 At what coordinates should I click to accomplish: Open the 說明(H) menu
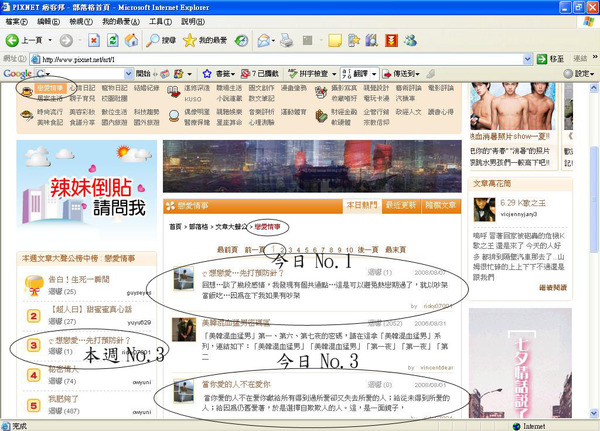[193, 22]
